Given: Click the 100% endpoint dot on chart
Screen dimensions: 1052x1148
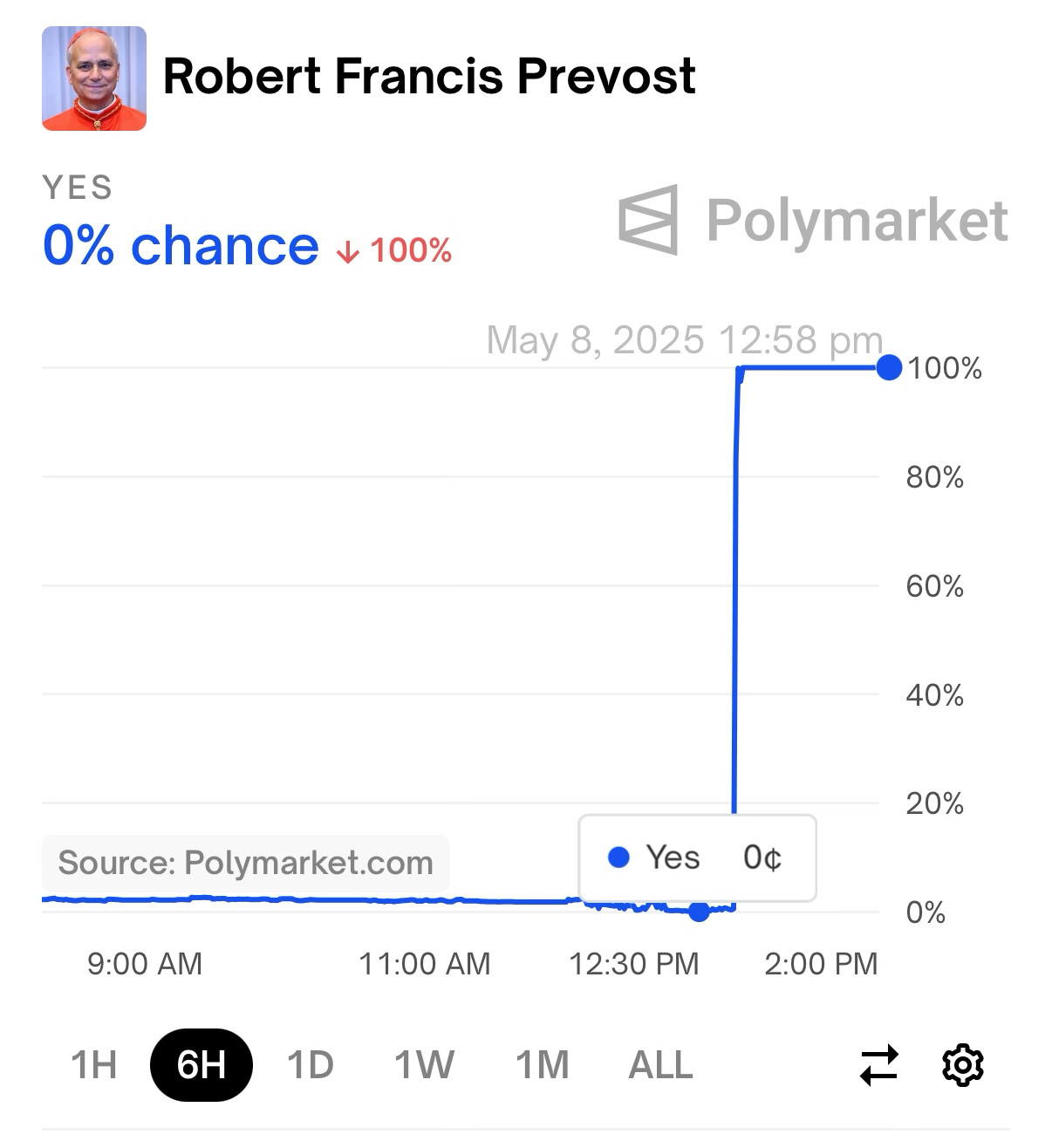Looking at the screenshot, I should point(889,368).
